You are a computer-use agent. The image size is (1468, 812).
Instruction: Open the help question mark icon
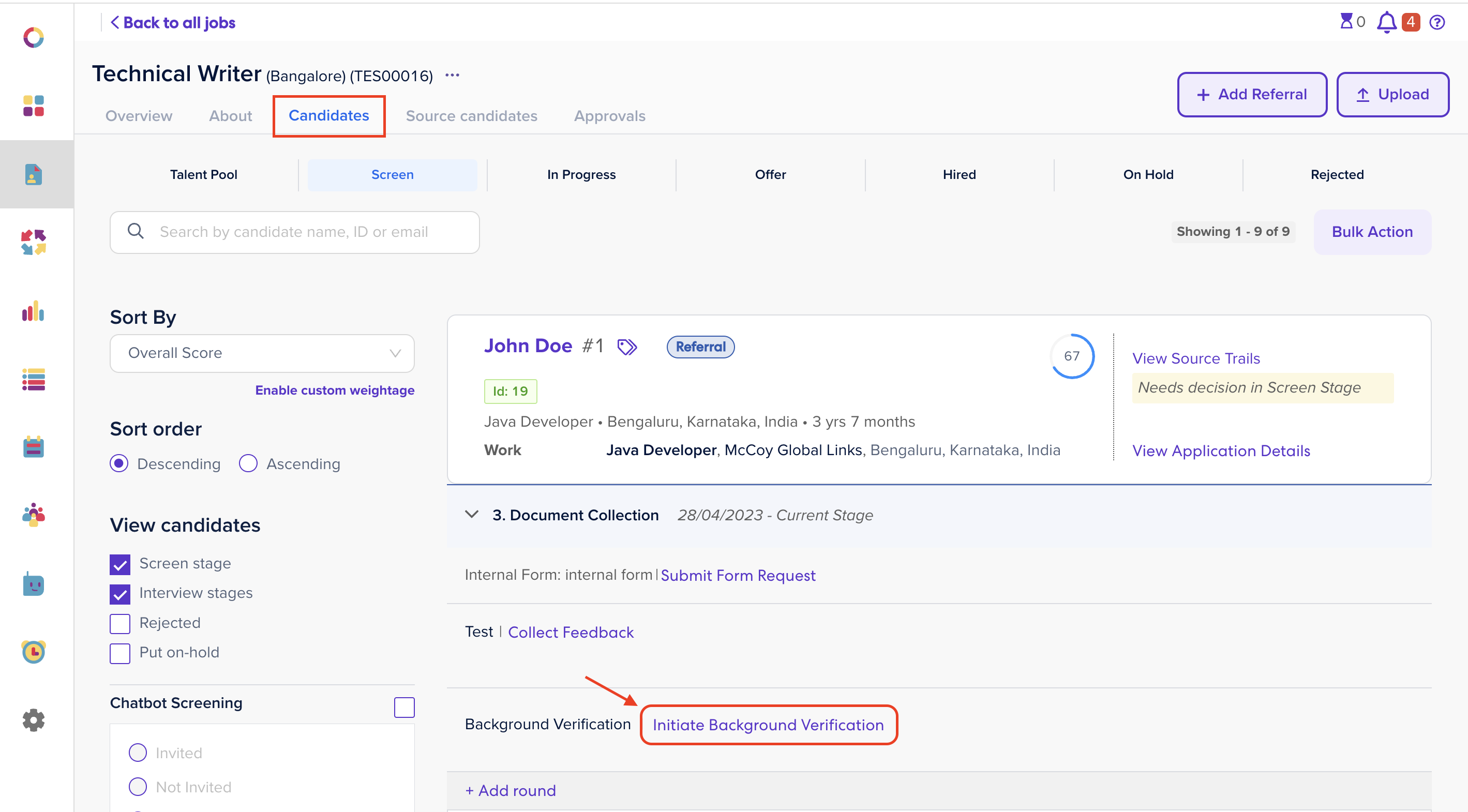(x=1437, y=22)
